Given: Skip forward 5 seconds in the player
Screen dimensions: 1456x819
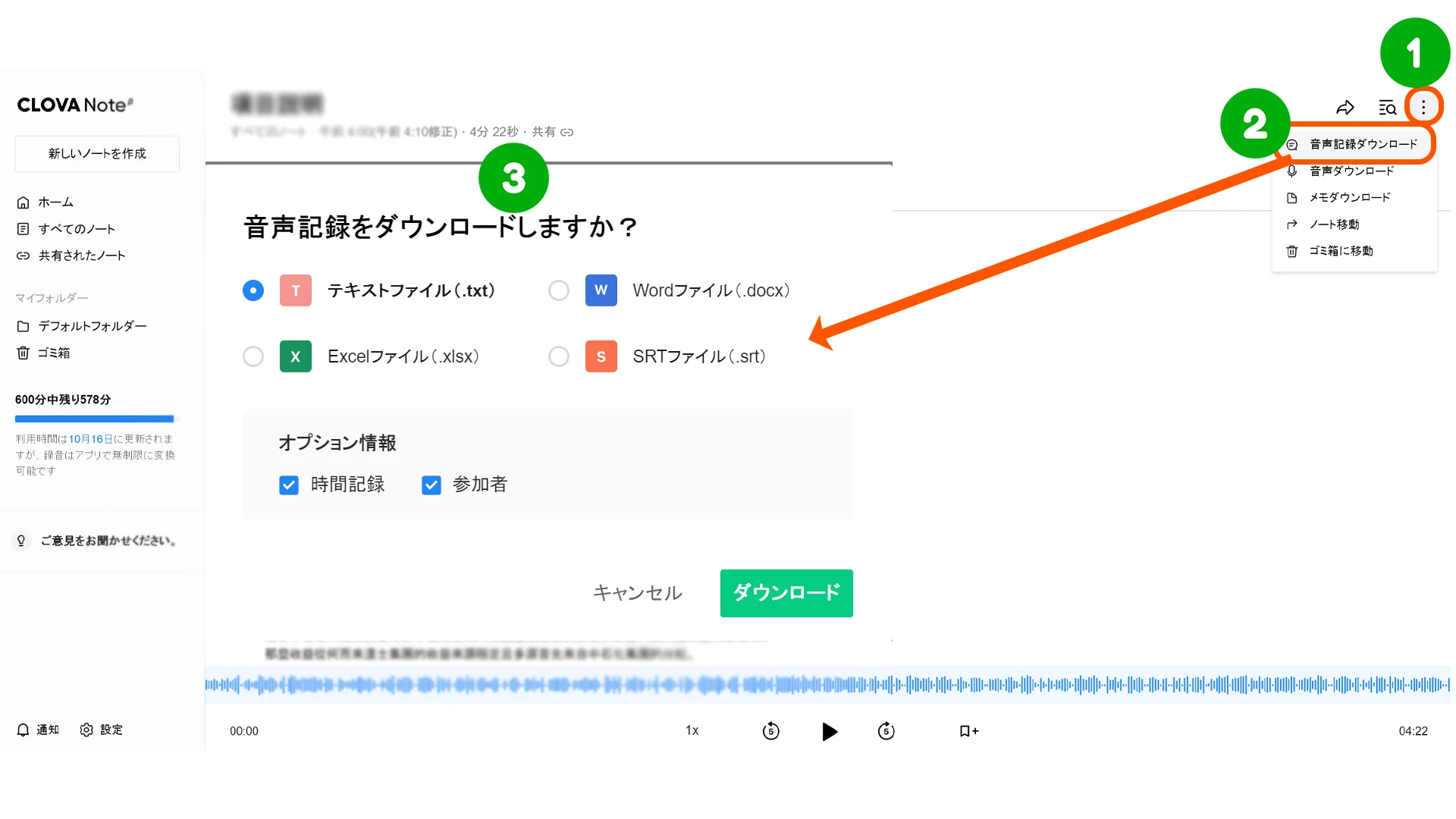Looking at the screenshot, I should (x=886, y=731).
